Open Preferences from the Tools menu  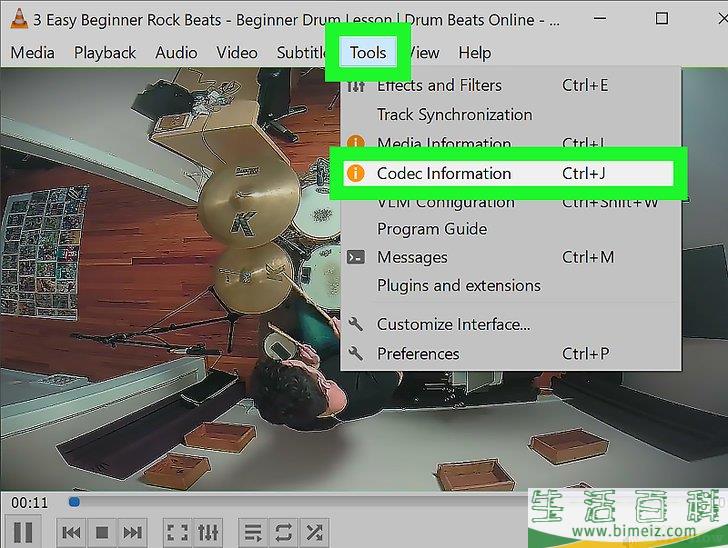tap(418, 354)
